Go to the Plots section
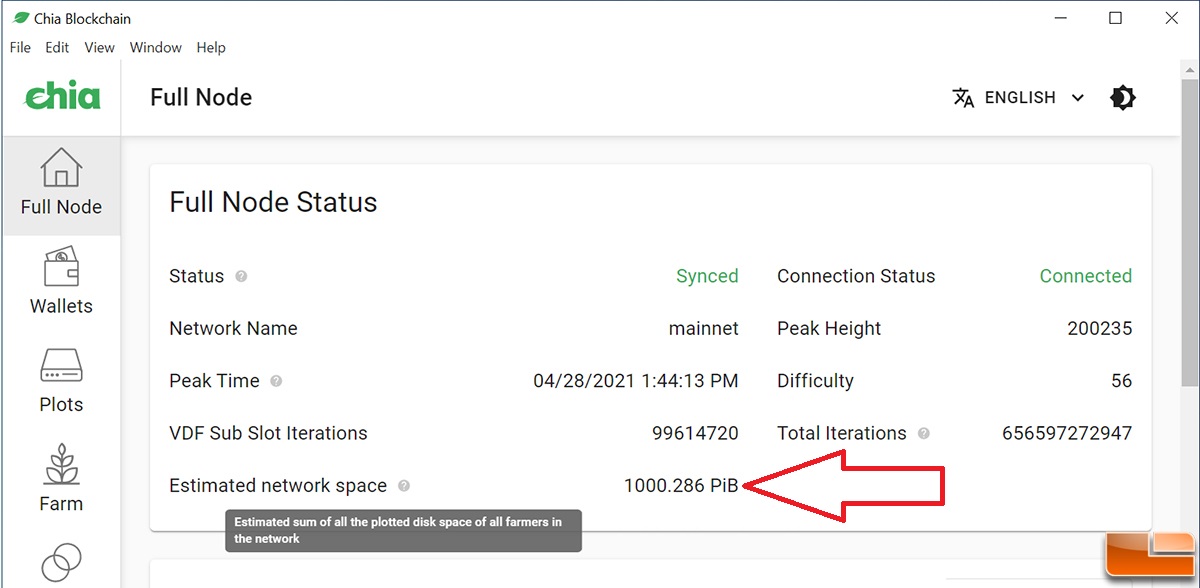Viewport: 1200px width, 588px height. 61,382
